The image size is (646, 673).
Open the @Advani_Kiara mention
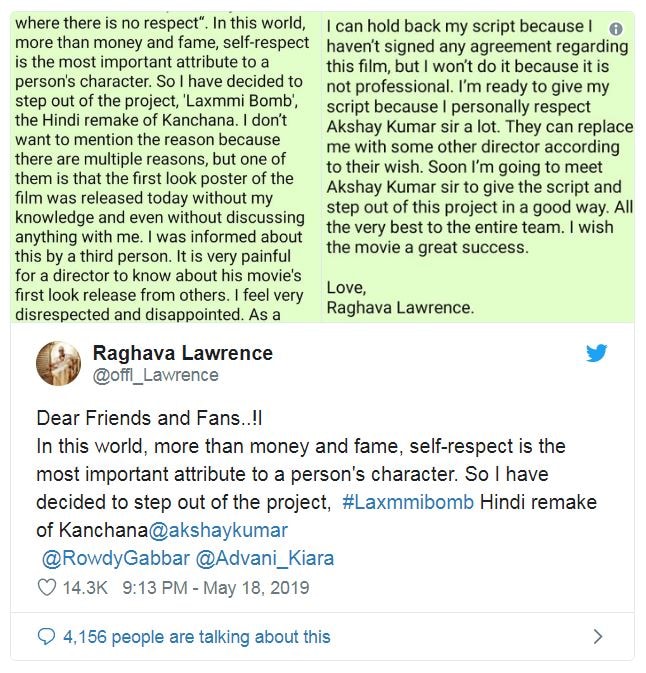pyautogui.click(x=265, y=558)
